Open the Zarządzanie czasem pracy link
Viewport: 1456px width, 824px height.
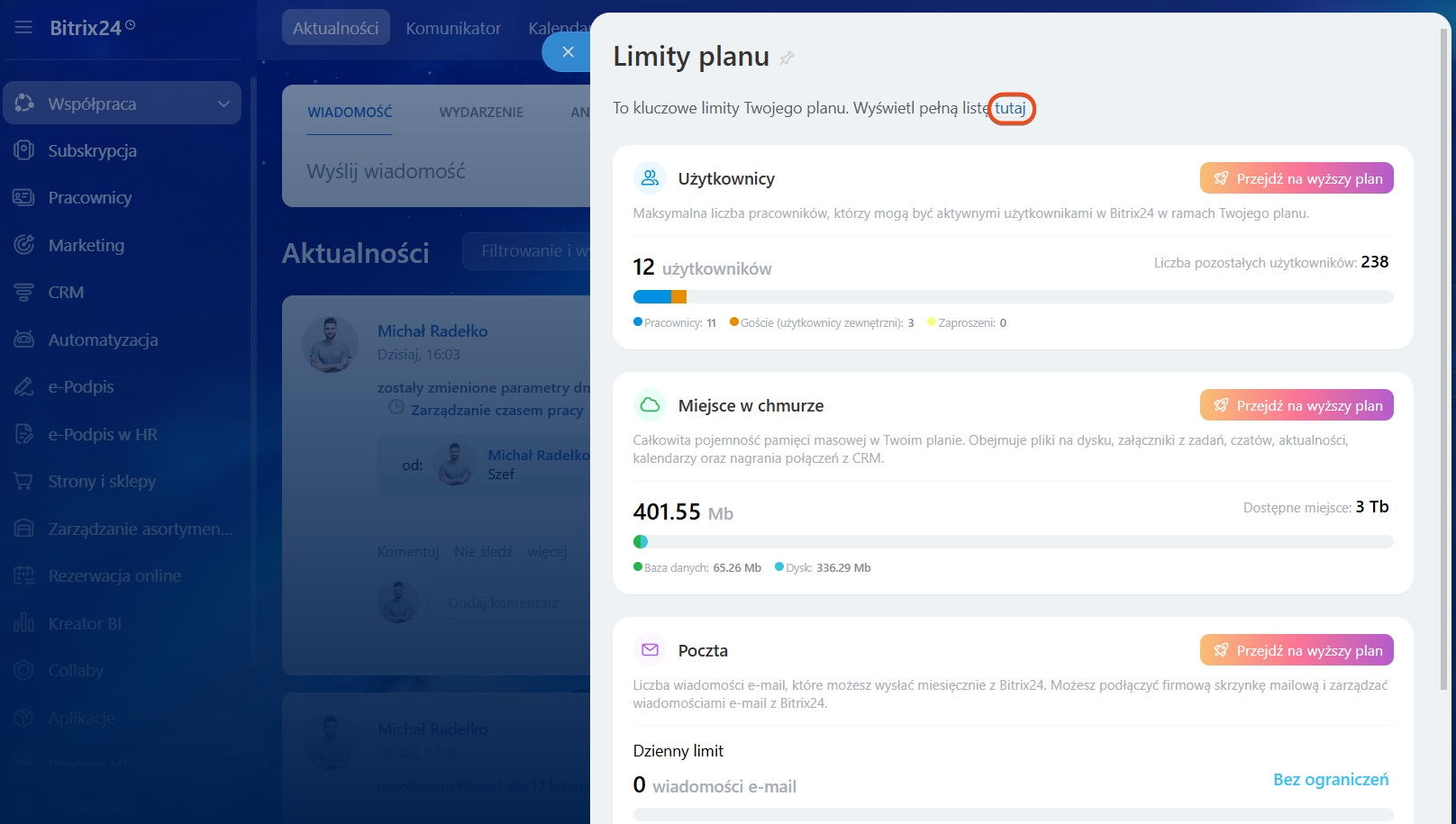(x=497, y=410)
